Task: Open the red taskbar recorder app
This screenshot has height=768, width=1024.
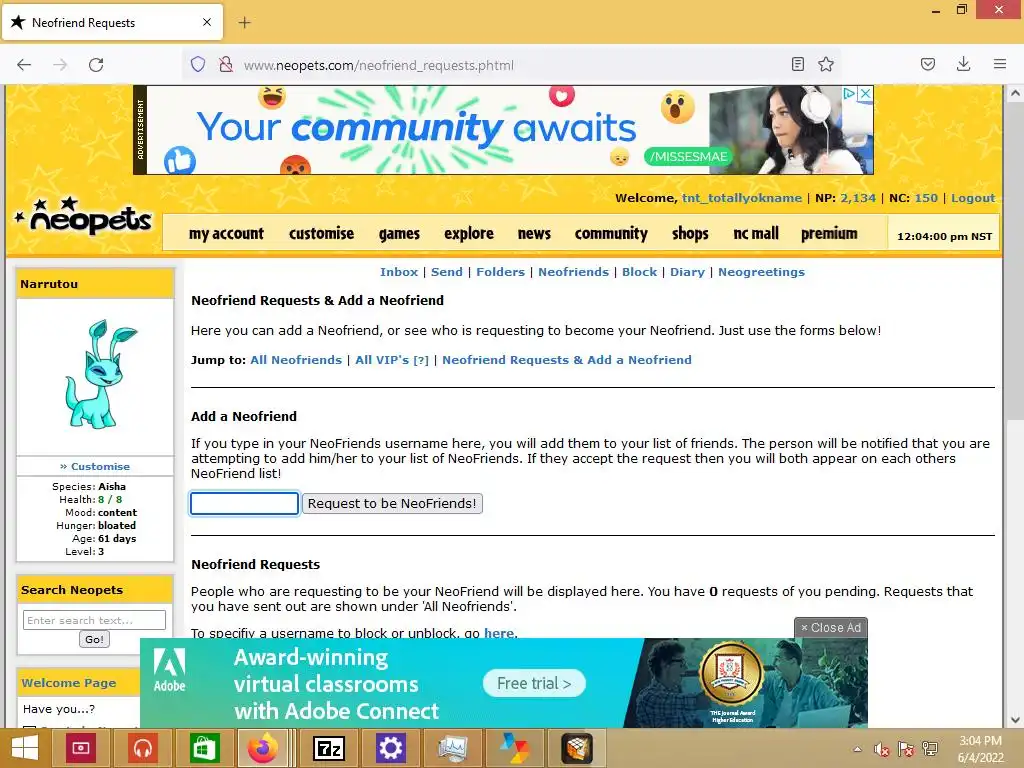Action: point(80,748)
